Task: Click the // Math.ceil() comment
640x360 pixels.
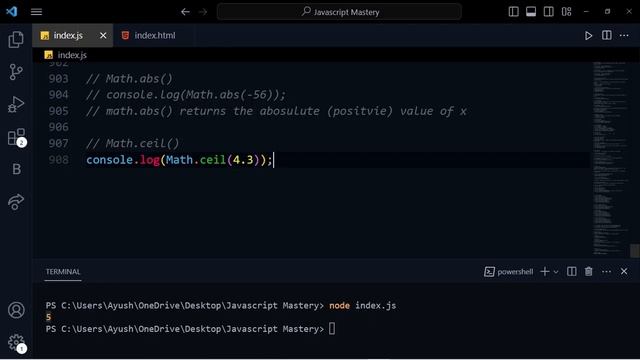Action: pos(132,143)
